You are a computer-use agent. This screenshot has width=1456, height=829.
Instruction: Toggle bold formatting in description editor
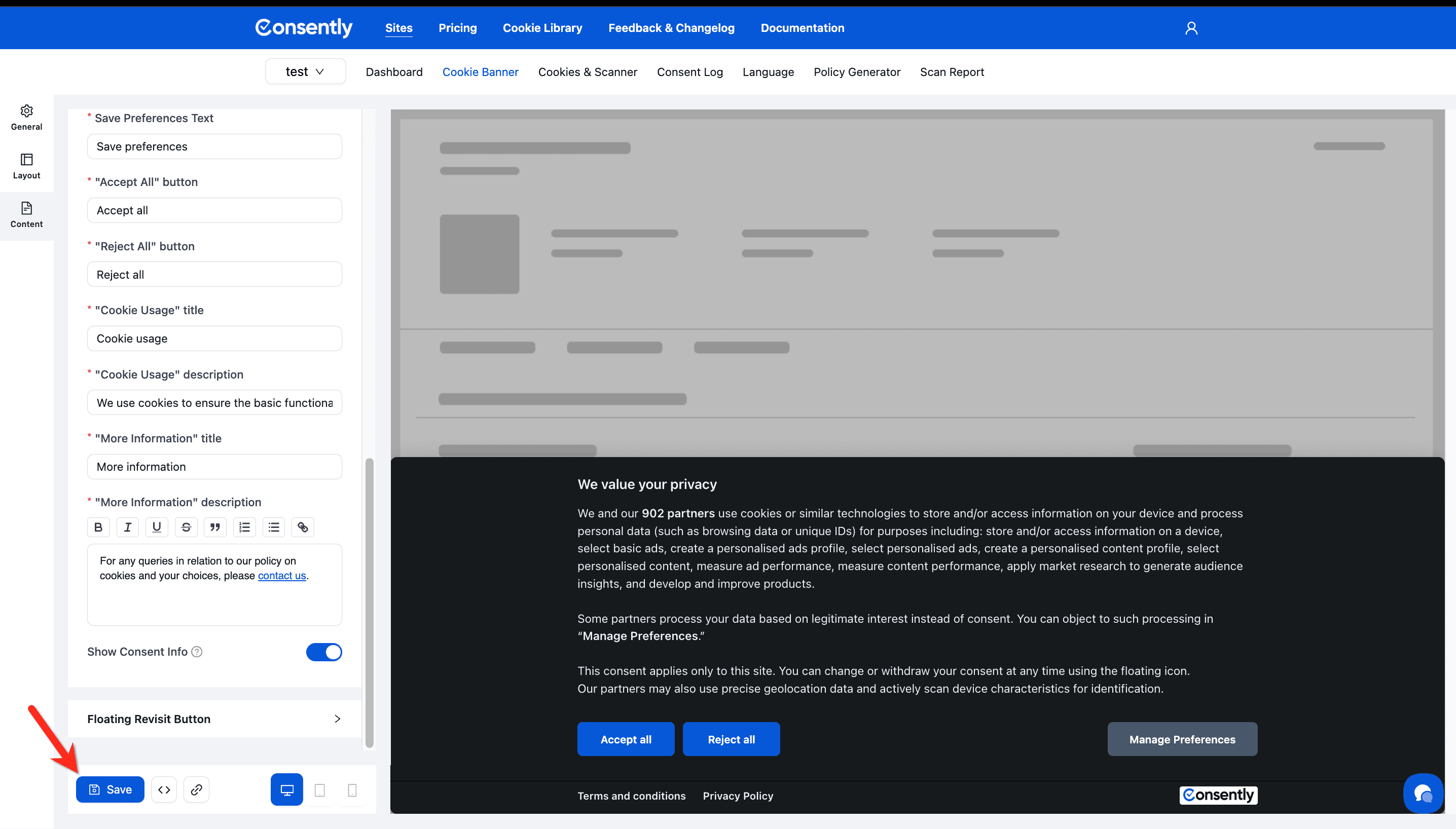tap(98, 526)
